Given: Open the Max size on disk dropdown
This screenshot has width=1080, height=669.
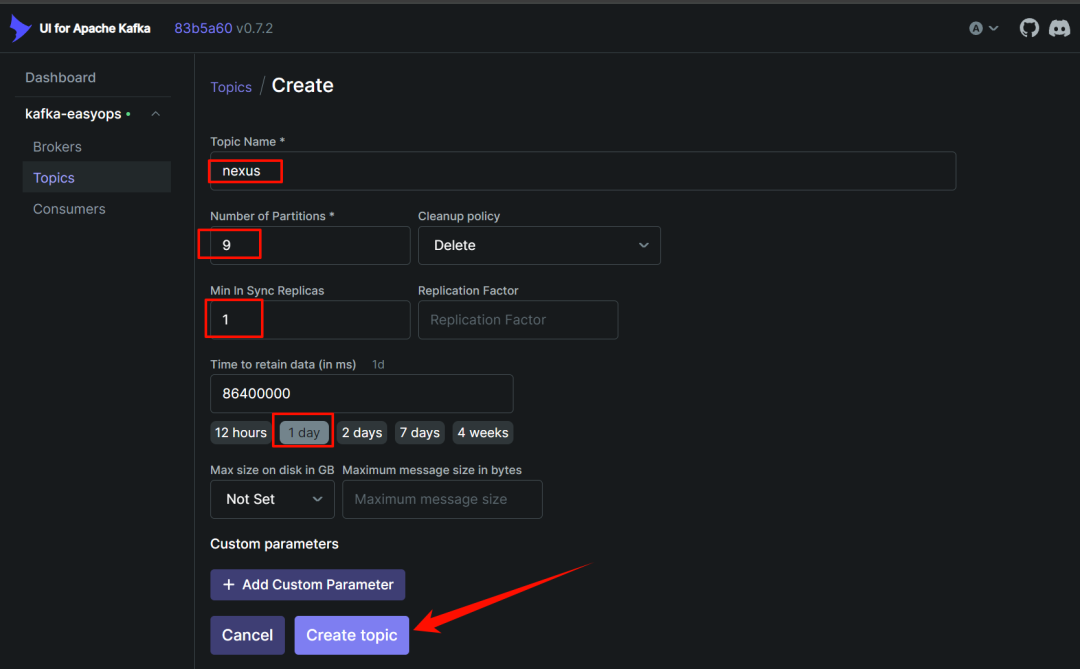Looking at the screenshot, I should (272, 499).
